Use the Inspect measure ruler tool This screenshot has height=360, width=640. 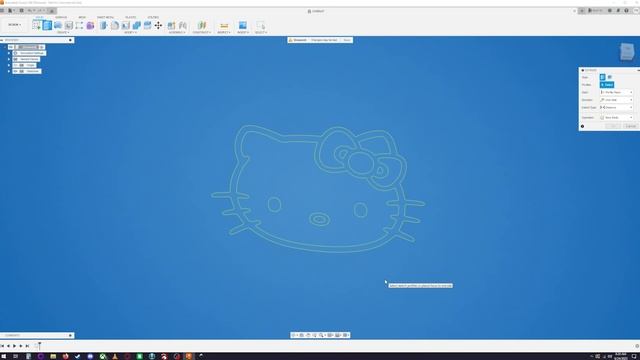(224, 26)
